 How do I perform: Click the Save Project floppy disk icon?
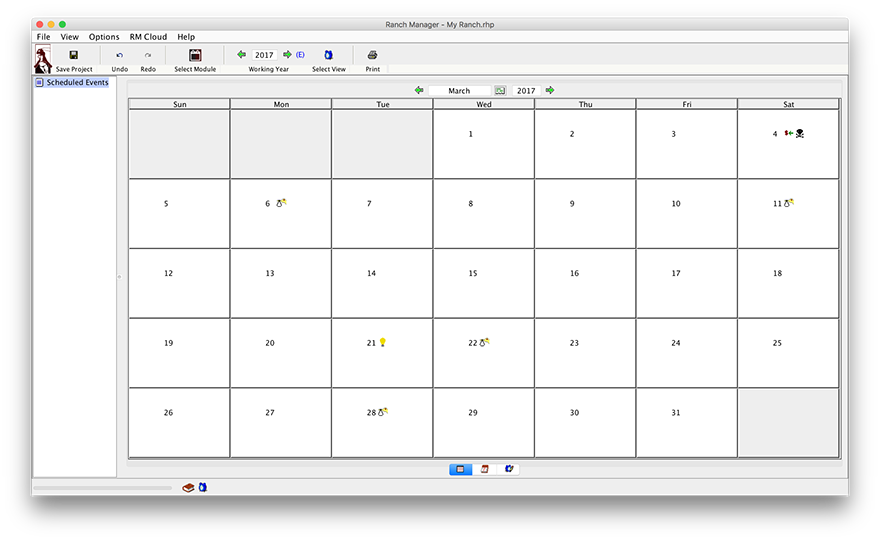(73, 55)
